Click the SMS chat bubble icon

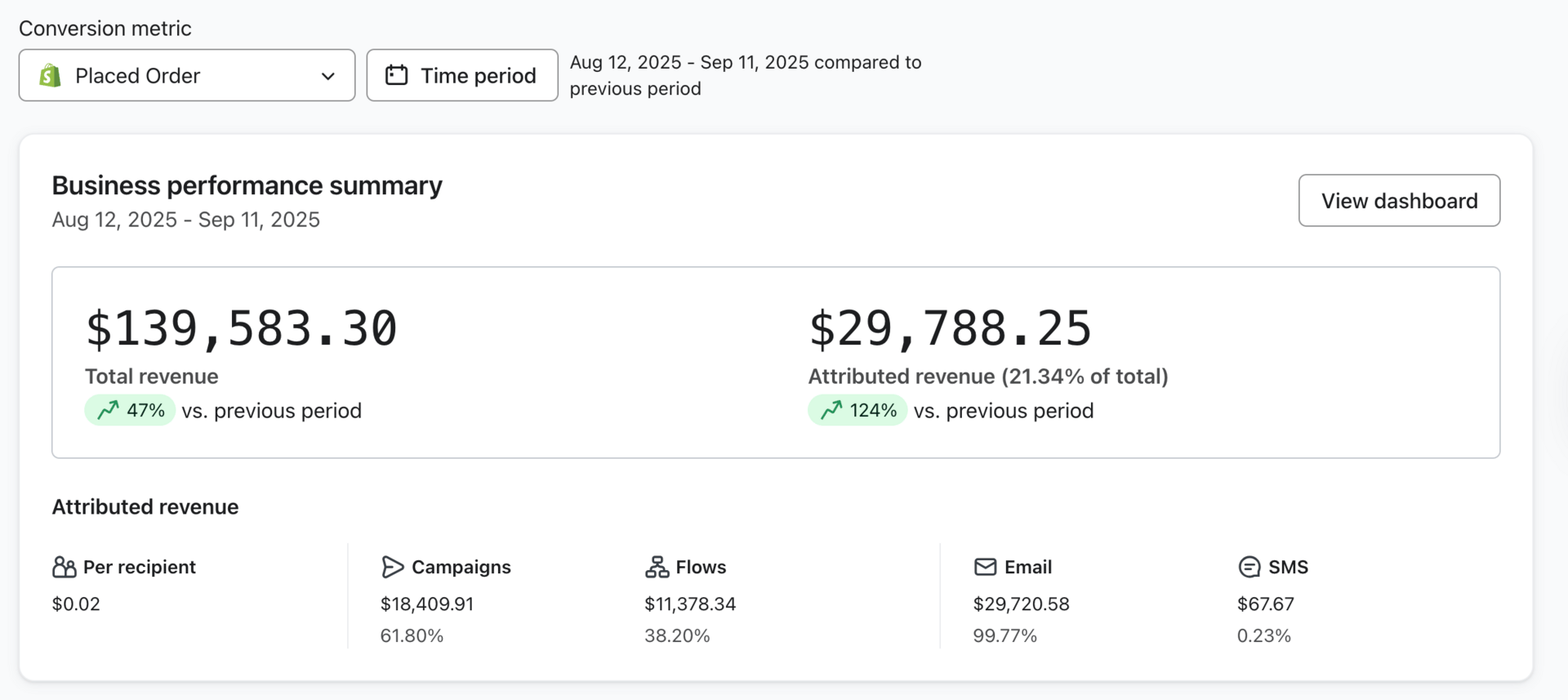[x=1249, y=567]
